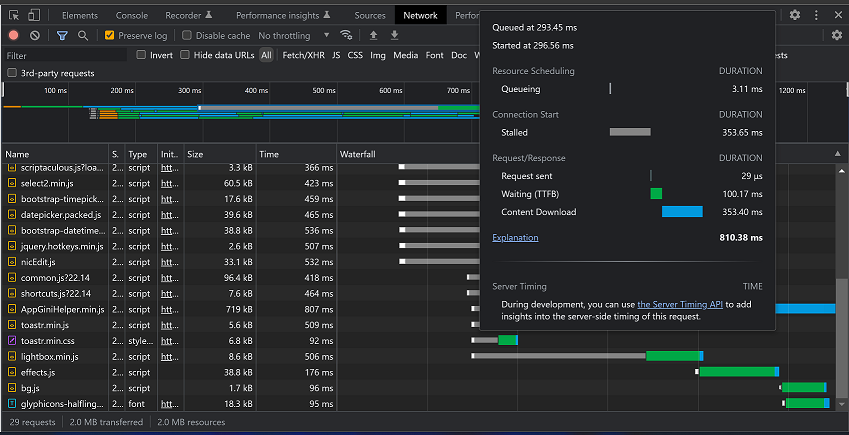Filter requests by JS
Image resolution: width=849 pixels, height=435 pixels.
click(336, 55)
